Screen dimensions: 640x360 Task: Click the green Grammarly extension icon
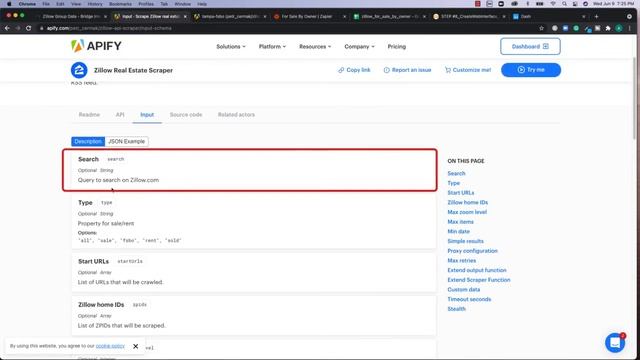point(576,28)
